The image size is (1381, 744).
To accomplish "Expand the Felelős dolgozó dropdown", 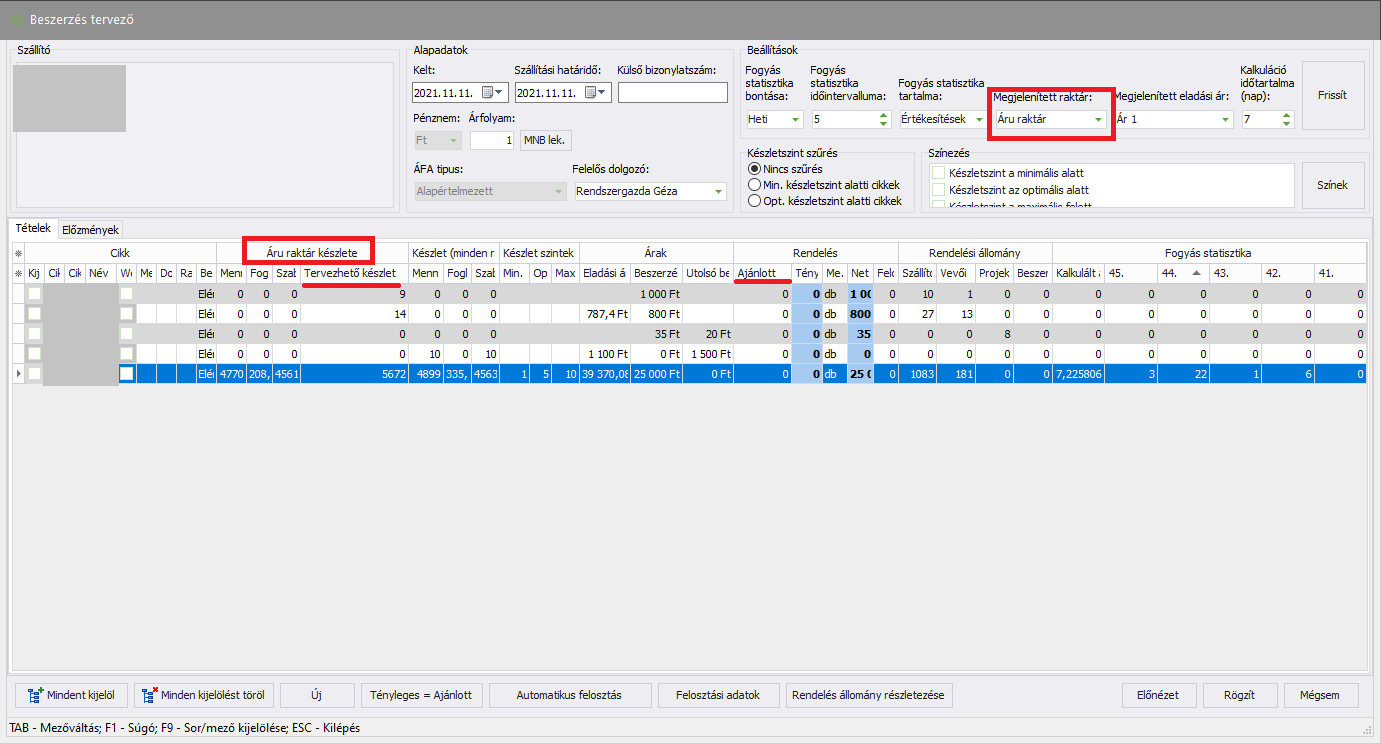I will click(717, 192).
